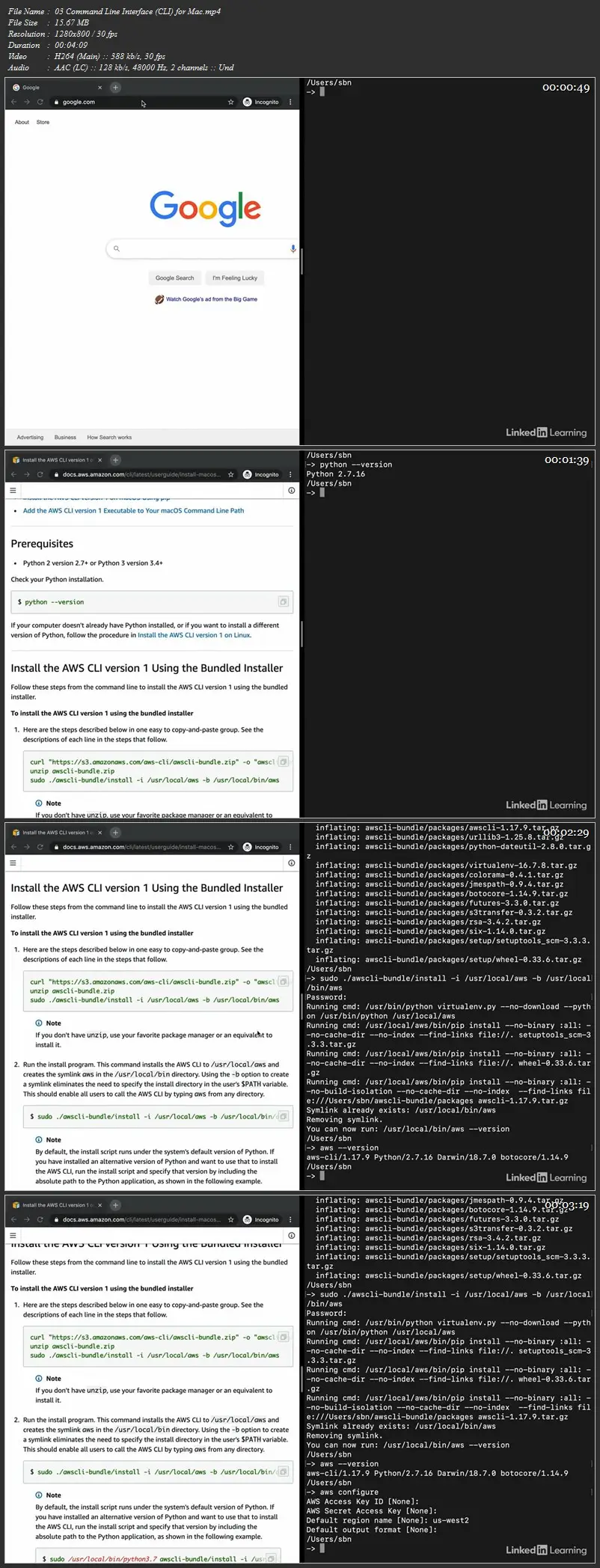Open new tab in the 00:03:19 frame browser

coord(115,1205)
